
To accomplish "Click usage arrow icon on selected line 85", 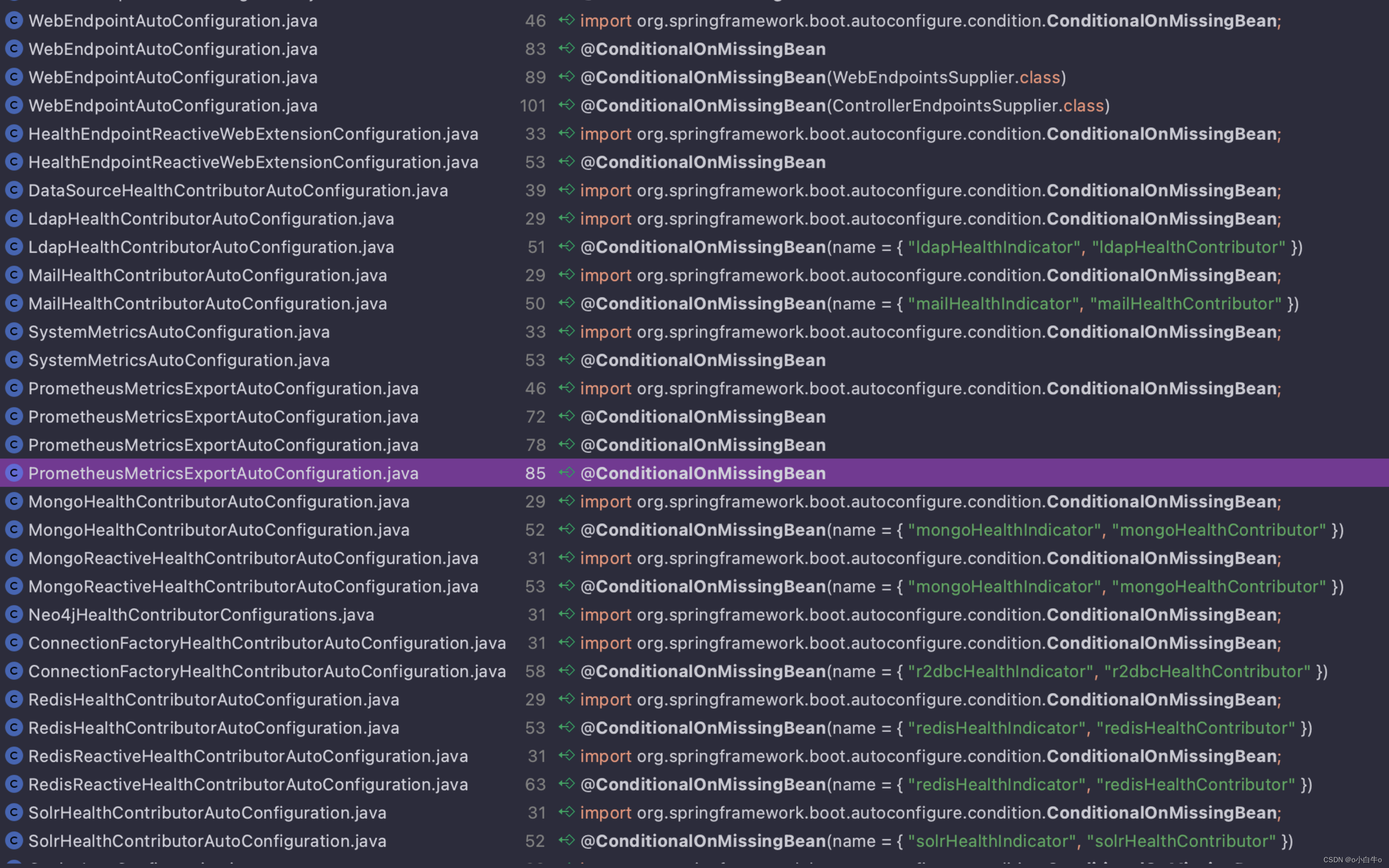I will [566, 472].
